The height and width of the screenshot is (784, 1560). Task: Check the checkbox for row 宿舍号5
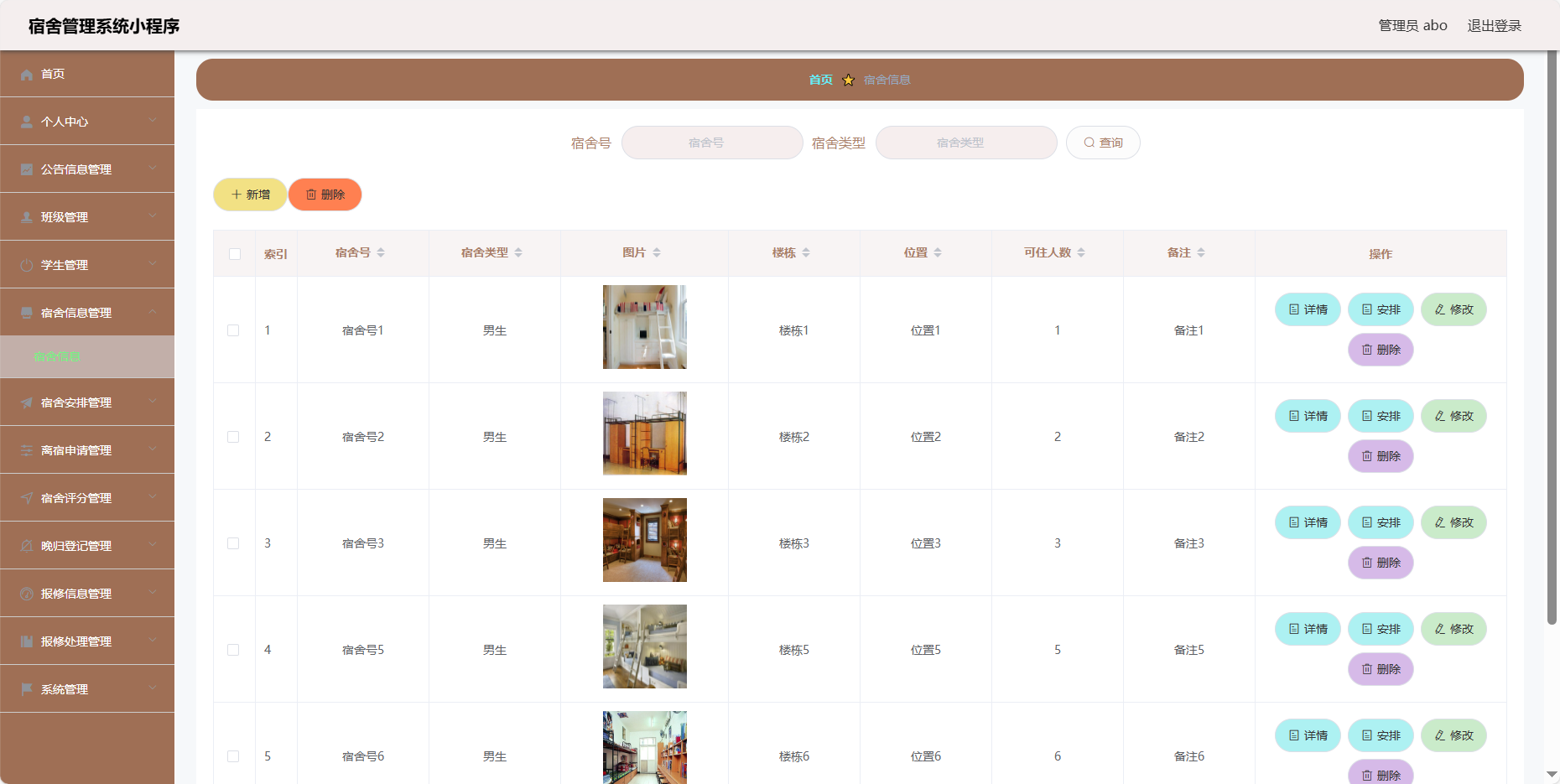pos(233,650)
